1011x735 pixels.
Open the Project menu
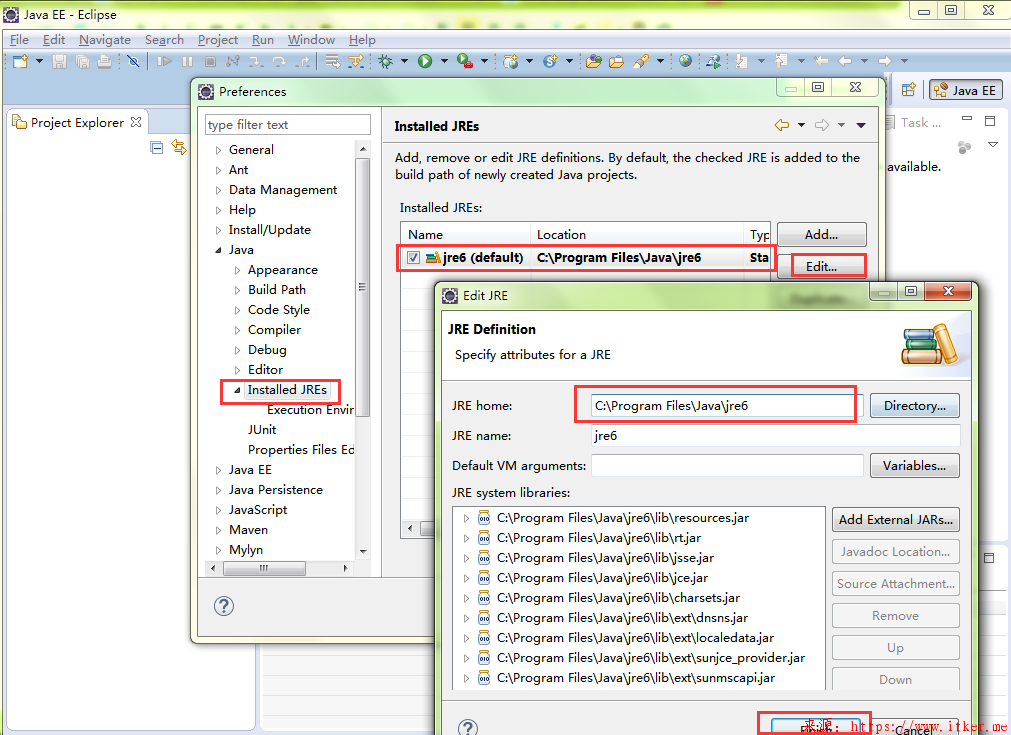[218, 40]
